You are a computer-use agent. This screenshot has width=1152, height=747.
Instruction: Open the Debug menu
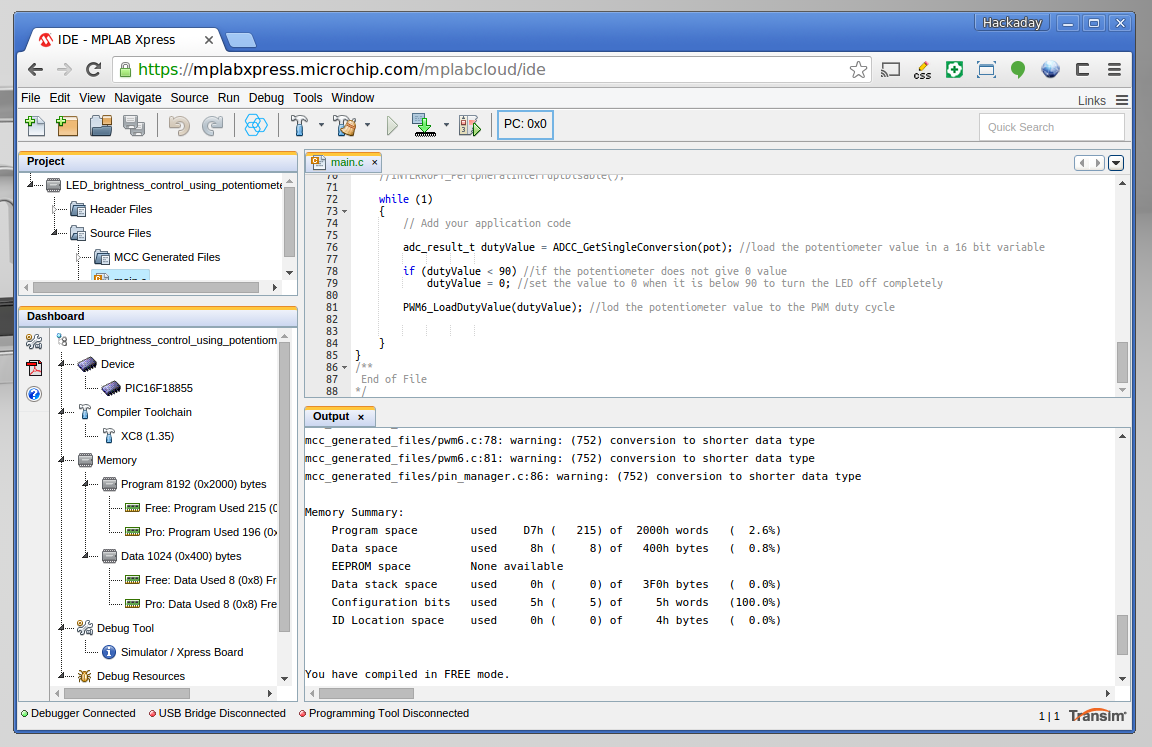[266, 98]
